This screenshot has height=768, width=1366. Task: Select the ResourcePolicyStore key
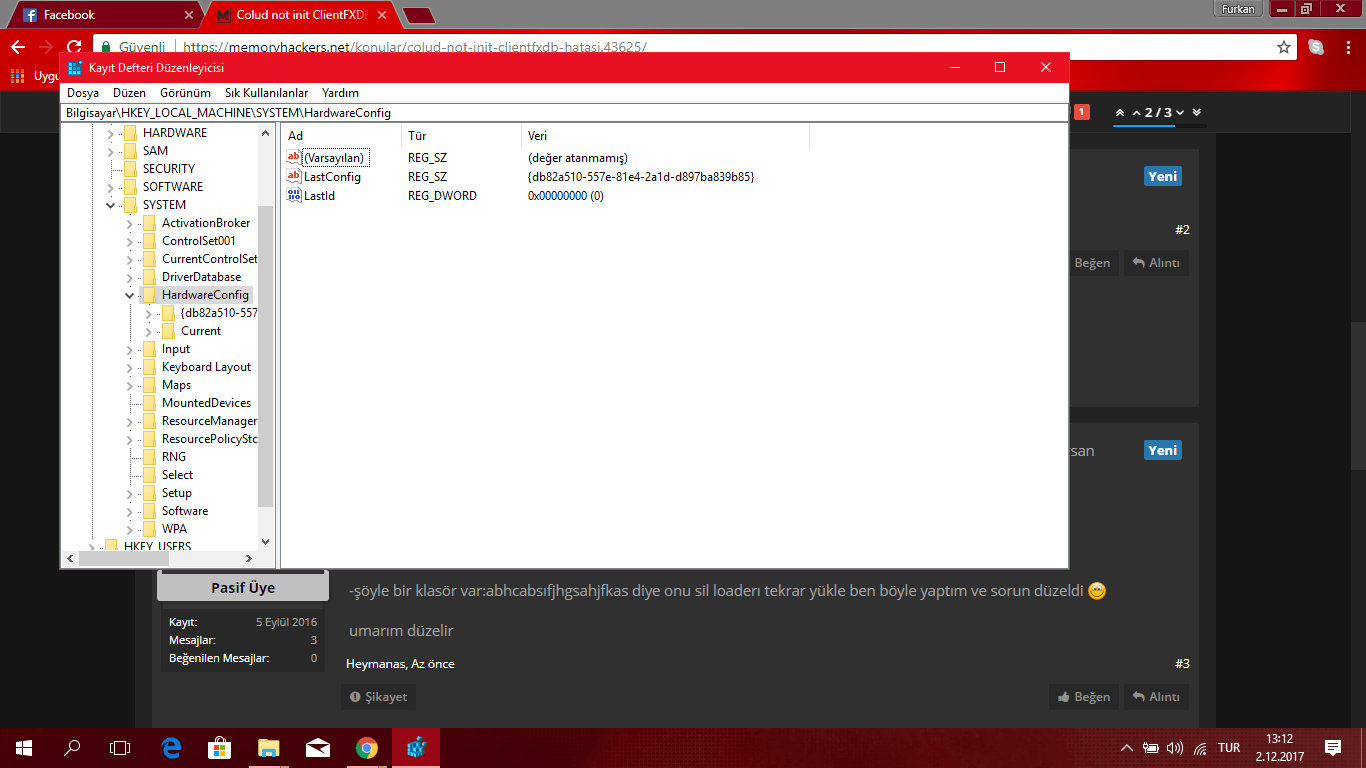click(209, 439)
